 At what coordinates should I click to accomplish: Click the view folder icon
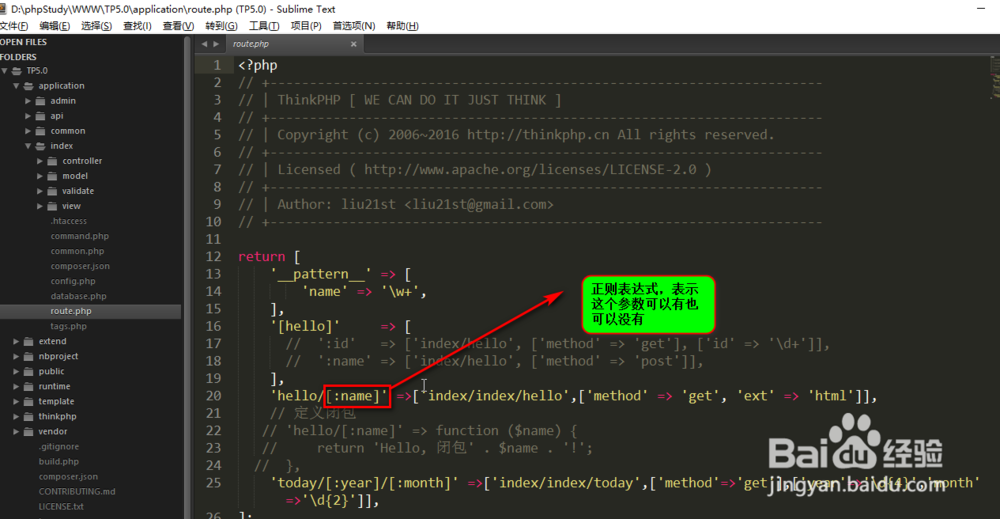pos(52,206)
